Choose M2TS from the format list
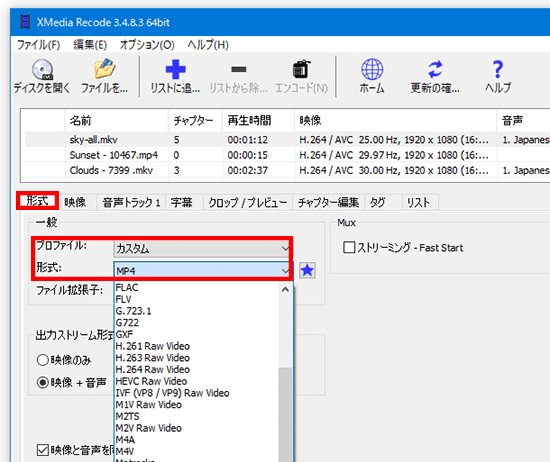This screenshot has width=550, height=462. click(x=197, y=416)
